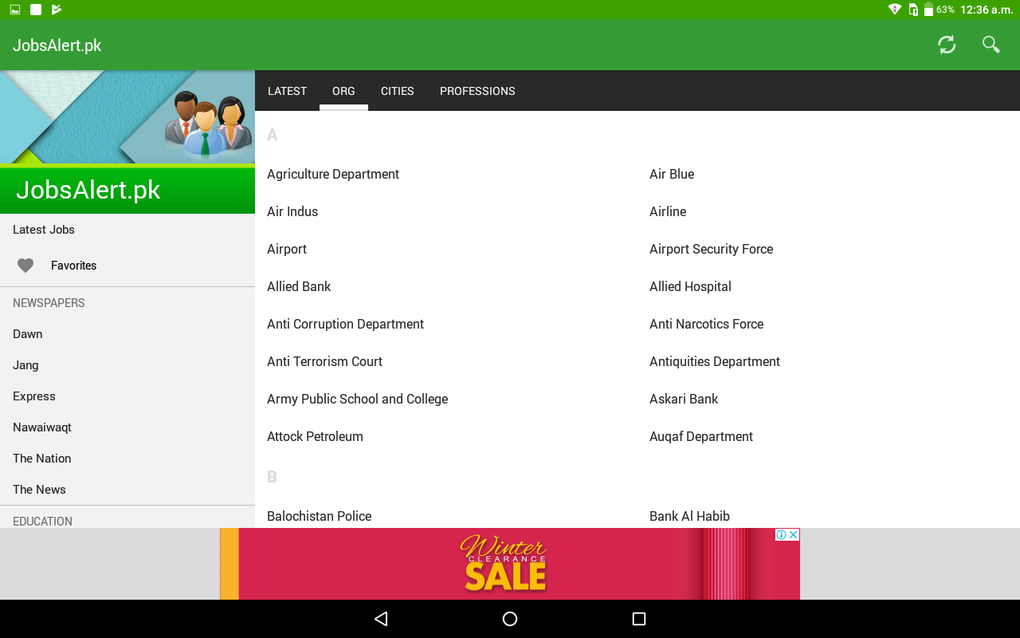The image size is (1020, 638).
Task: Close the ad with the X icon
Action: coord(794,535)
